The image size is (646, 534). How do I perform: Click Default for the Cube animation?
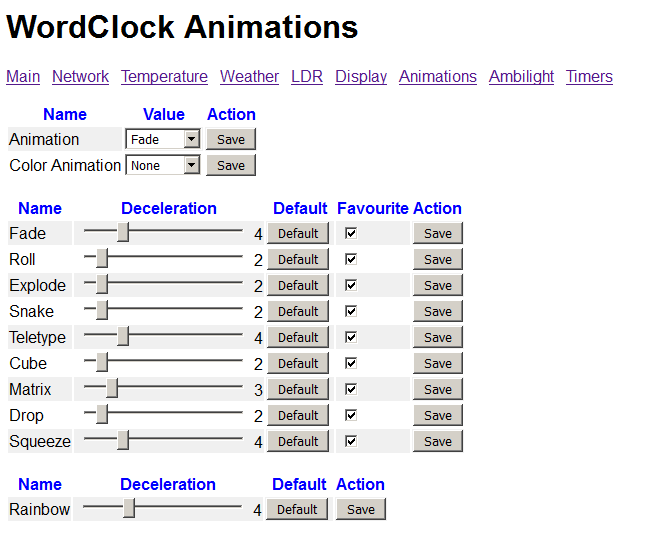tap(298, 363)
